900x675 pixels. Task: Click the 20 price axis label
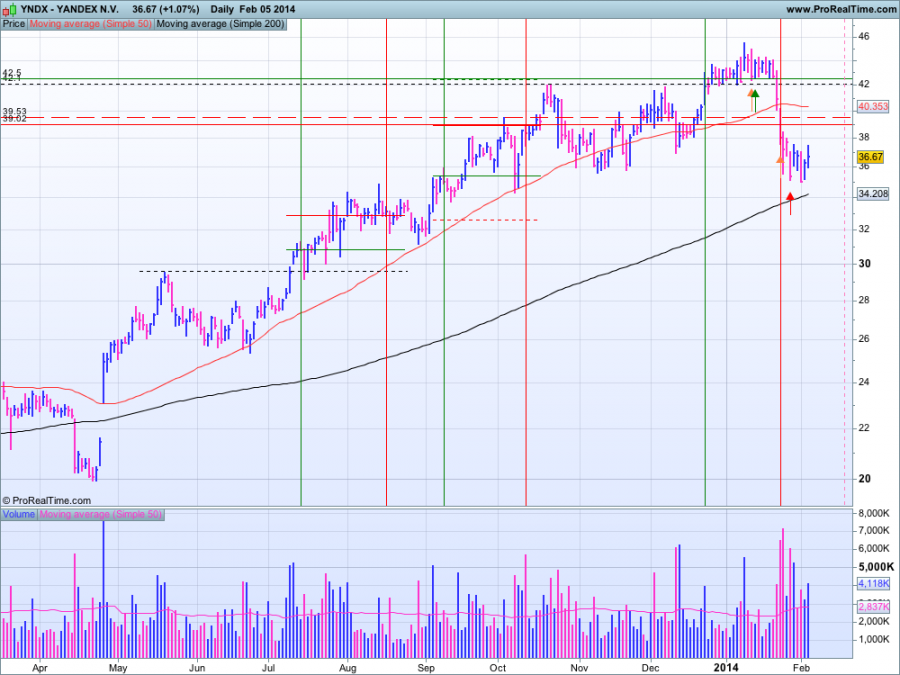pos(864,479)
